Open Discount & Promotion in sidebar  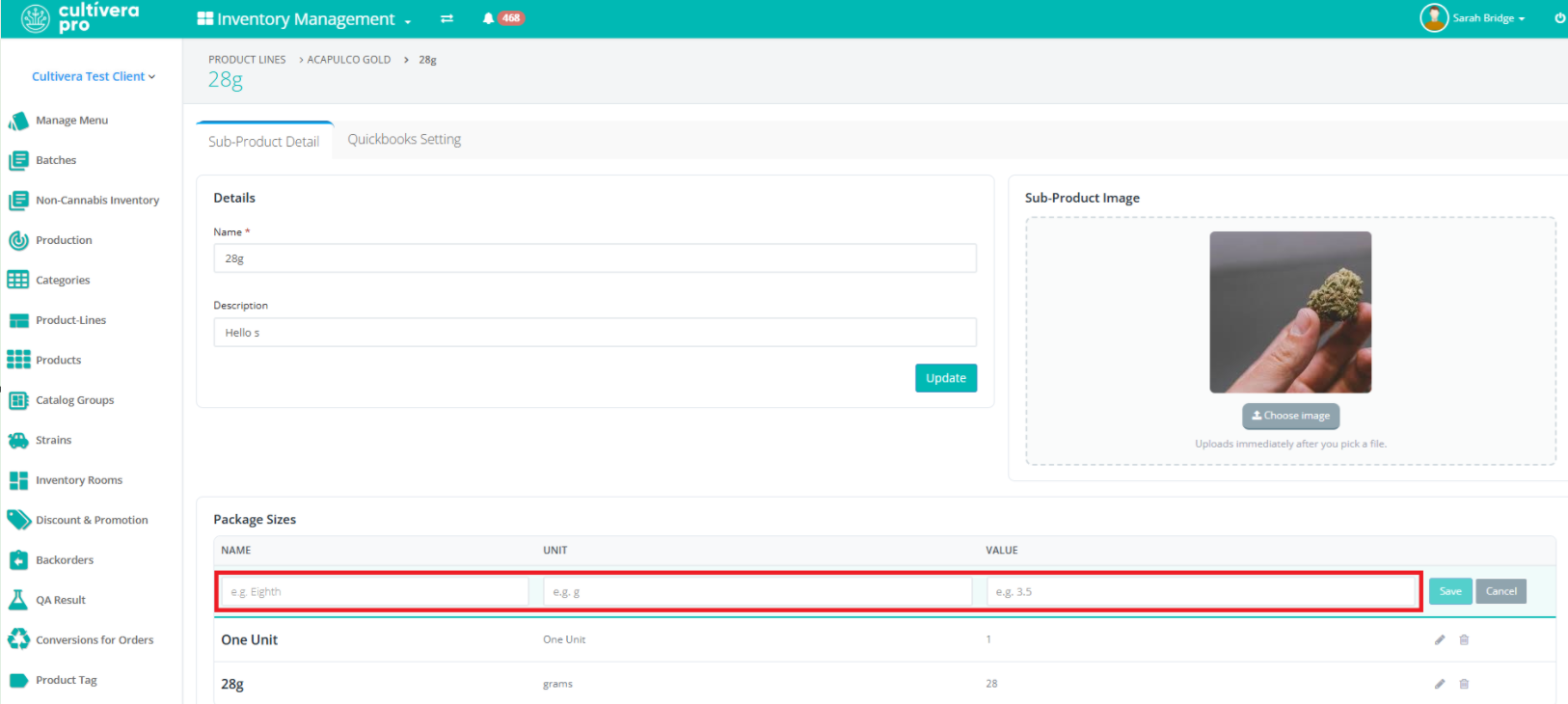point(92,520)
